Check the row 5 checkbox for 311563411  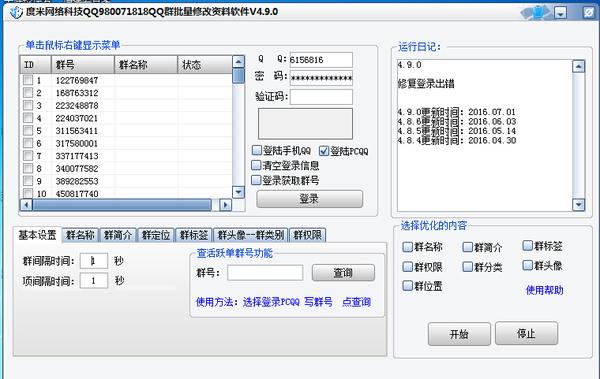[28, 131]
